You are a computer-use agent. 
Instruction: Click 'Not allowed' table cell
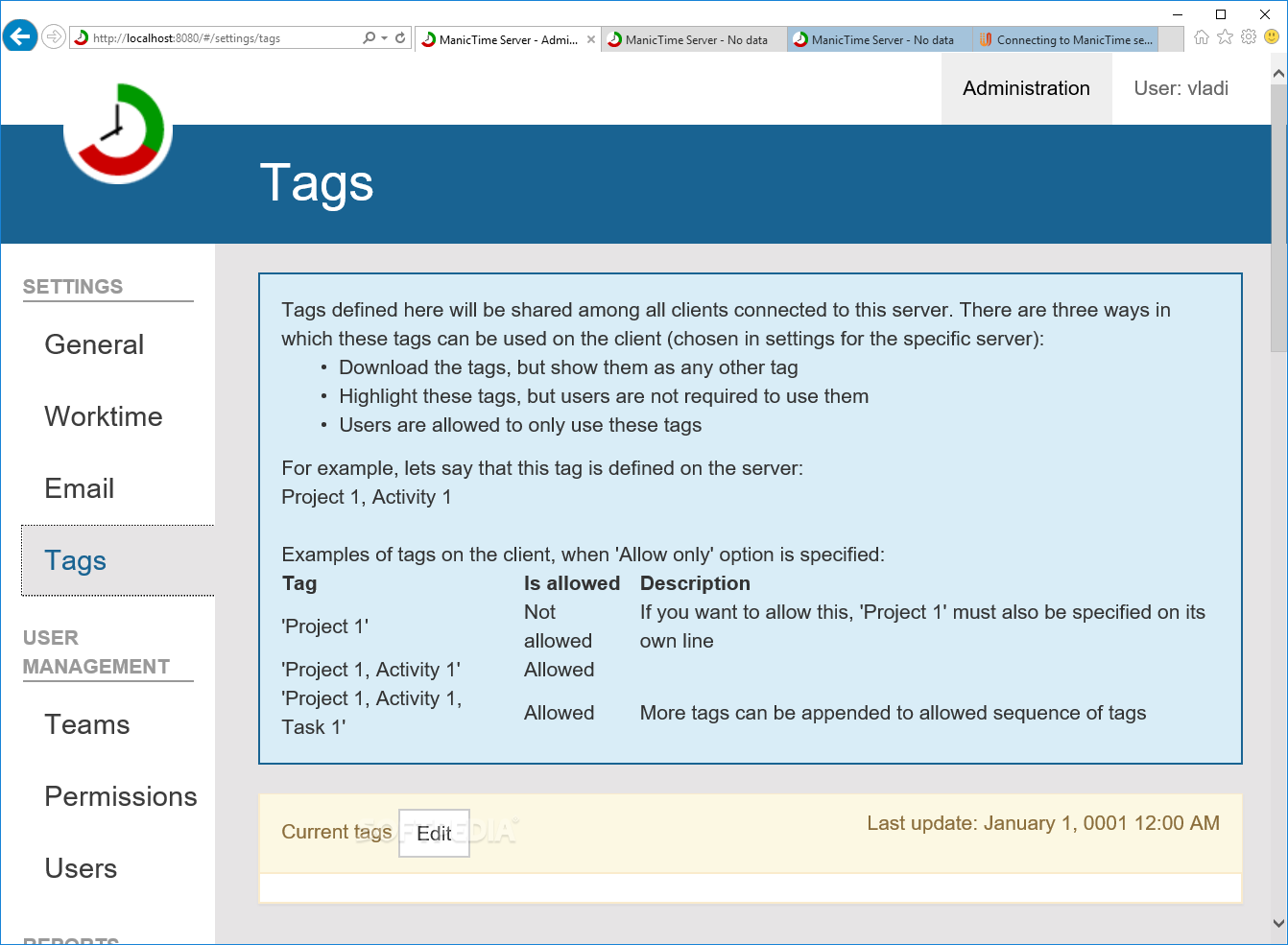tap(558, 626)
